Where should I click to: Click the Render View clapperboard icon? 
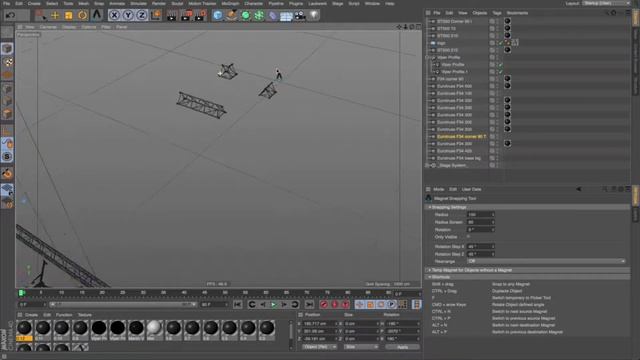172,16
